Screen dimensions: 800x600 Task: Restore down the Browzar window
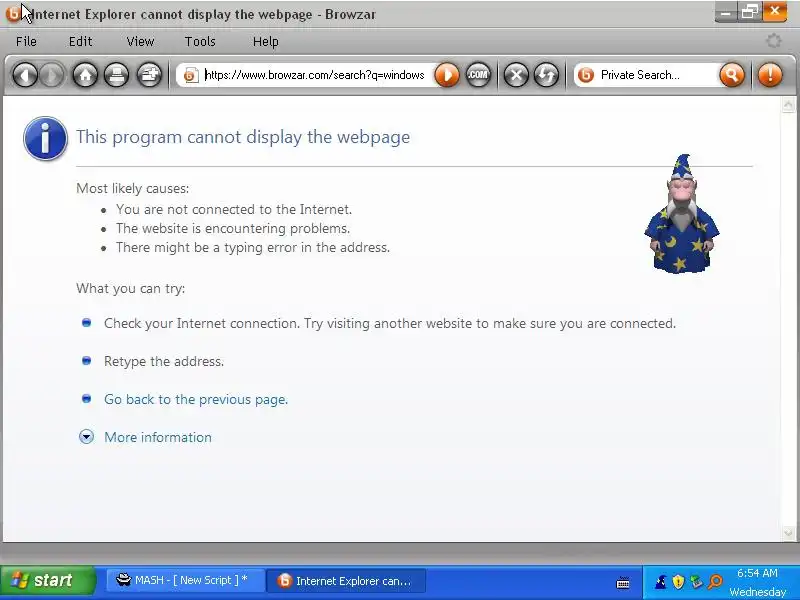pos(749,12)
